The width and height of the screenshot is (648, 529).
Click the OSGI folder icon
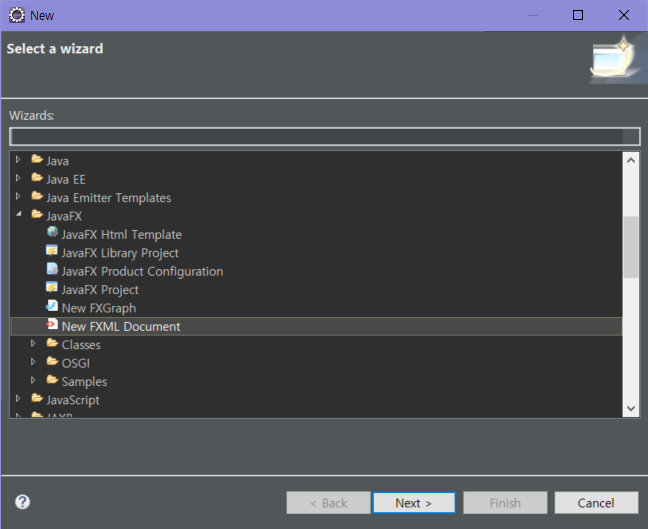(x=52, y=361)
